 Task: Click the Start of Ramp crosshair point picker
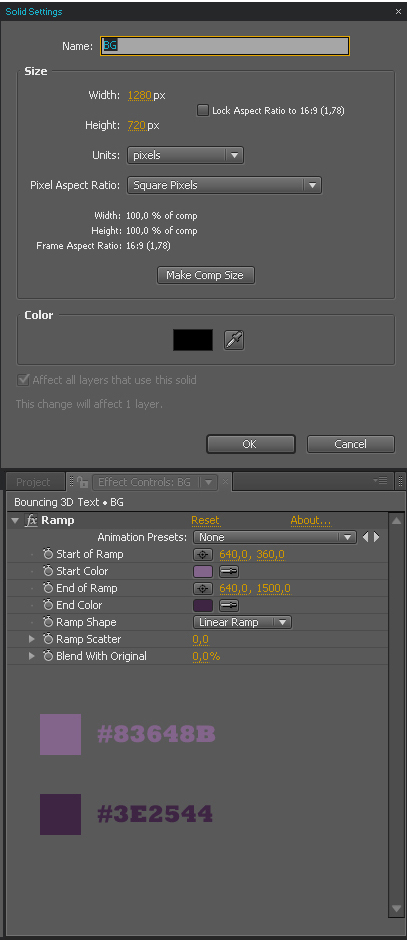pos(203,555)
